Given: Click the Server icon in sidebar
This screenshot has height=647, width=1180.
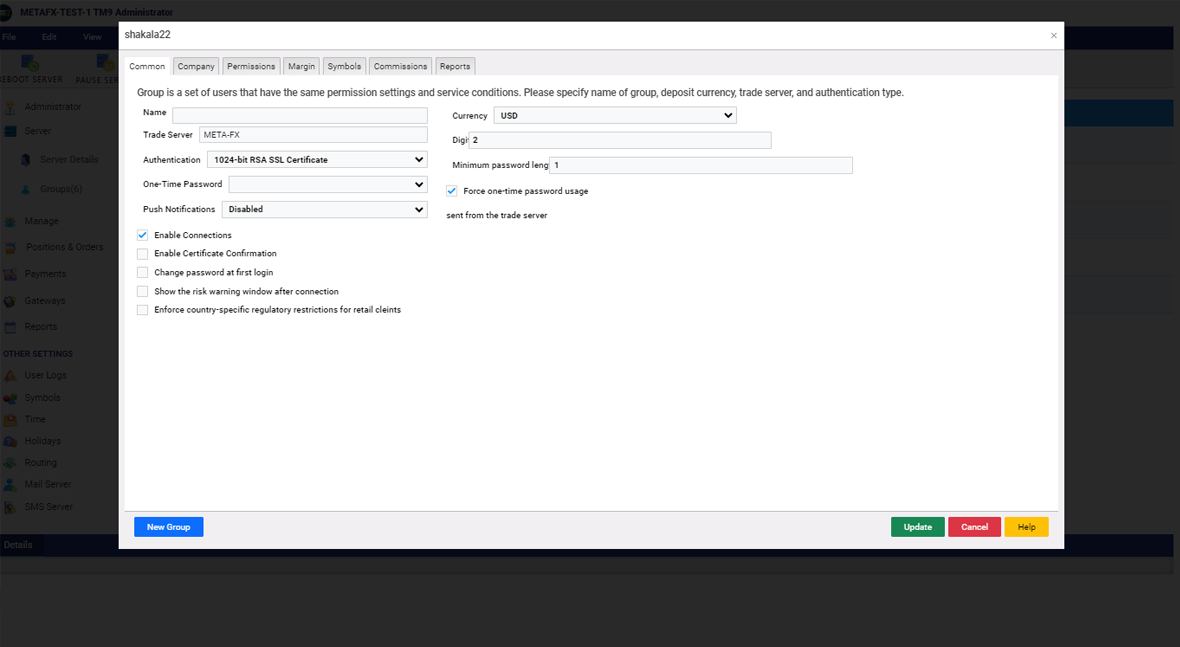Looking at the screenshot, I should coord(11,131).
